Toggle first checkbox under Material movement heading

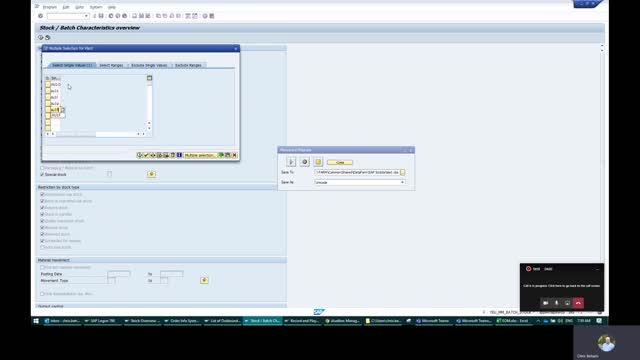pos(42,267)
